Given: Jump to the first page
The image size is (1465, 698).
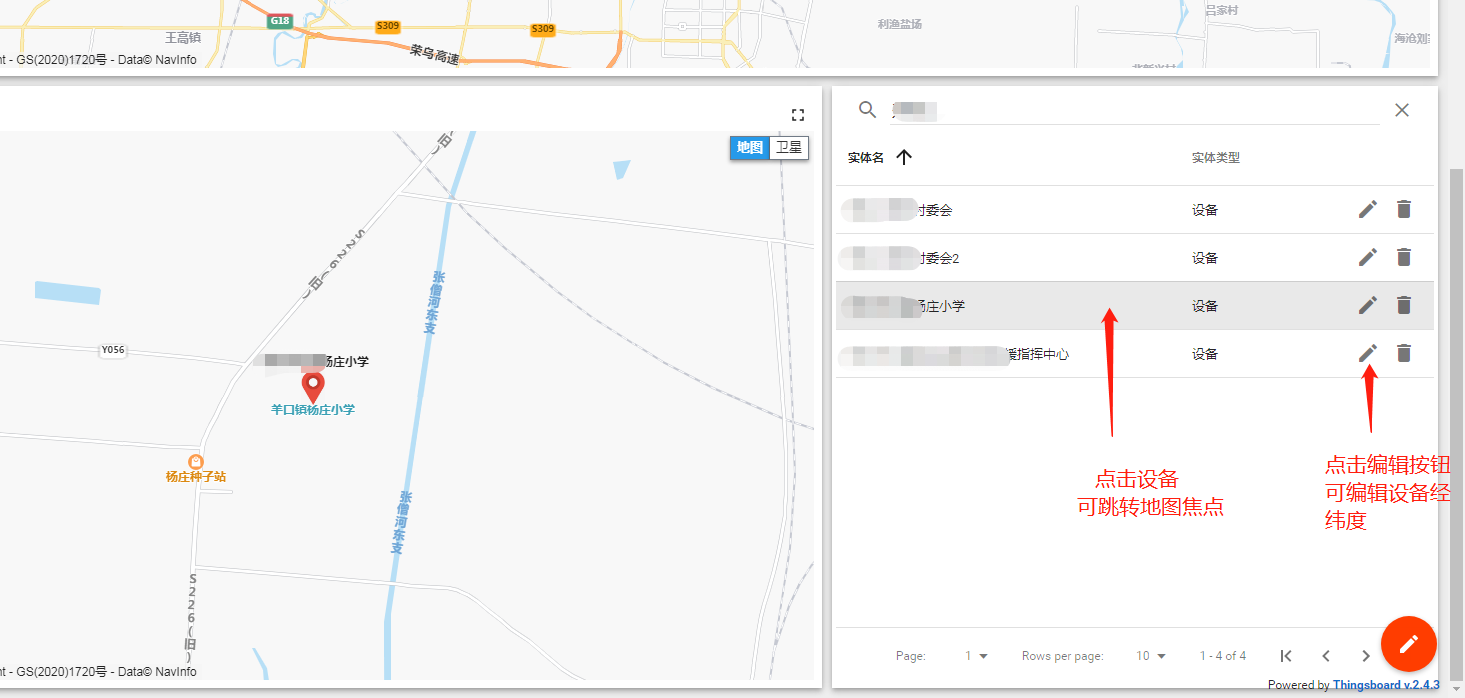Looking at the screenshot, I should click(1286, 656).
